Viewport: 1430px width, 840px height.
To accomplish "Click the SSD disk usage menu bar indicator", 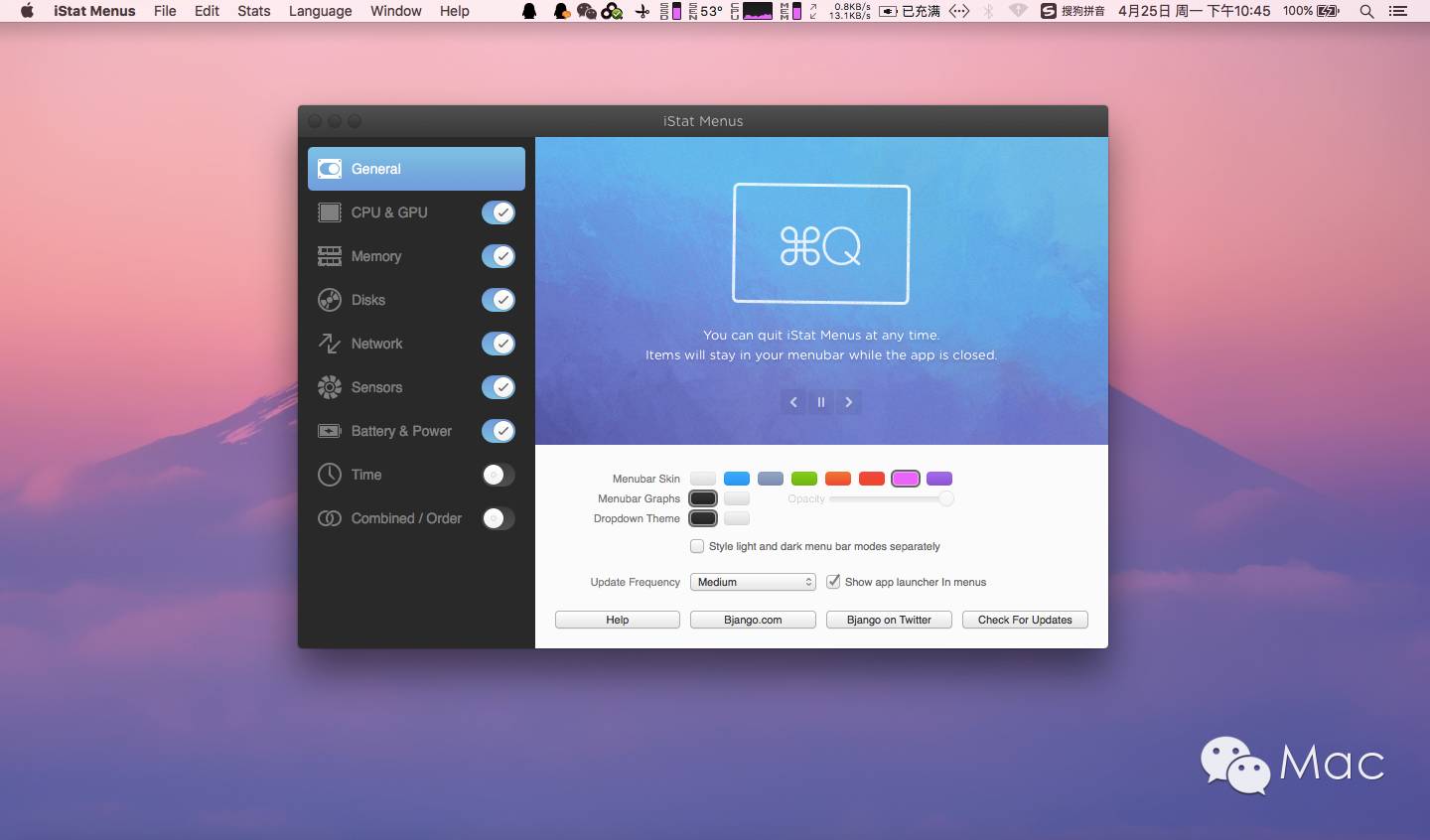I will 671,11.
